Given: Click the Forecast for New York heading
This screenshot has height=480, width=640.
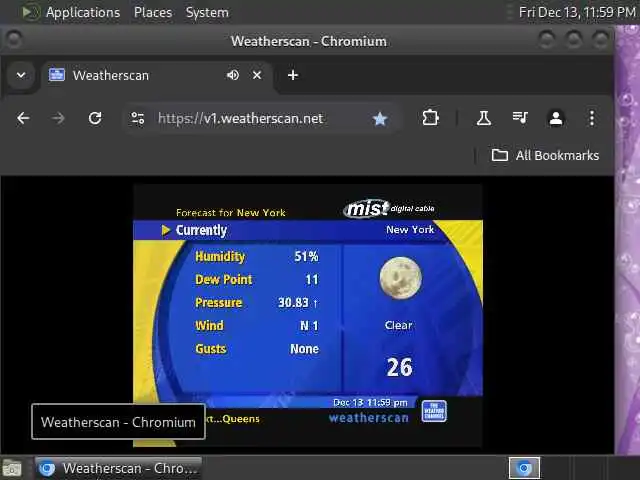Looking at the screenshot, I should (231, 213).
